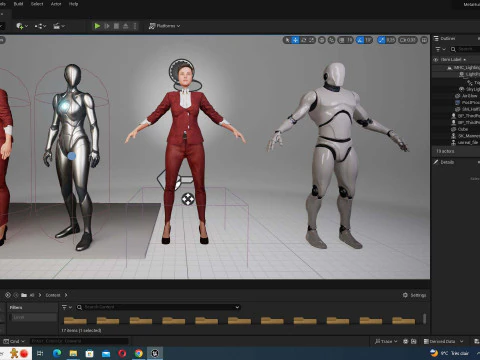Launch the Unreal Engine taskbar icon
The width and height of the screenshot is (480, 360).
coord(155,353)
